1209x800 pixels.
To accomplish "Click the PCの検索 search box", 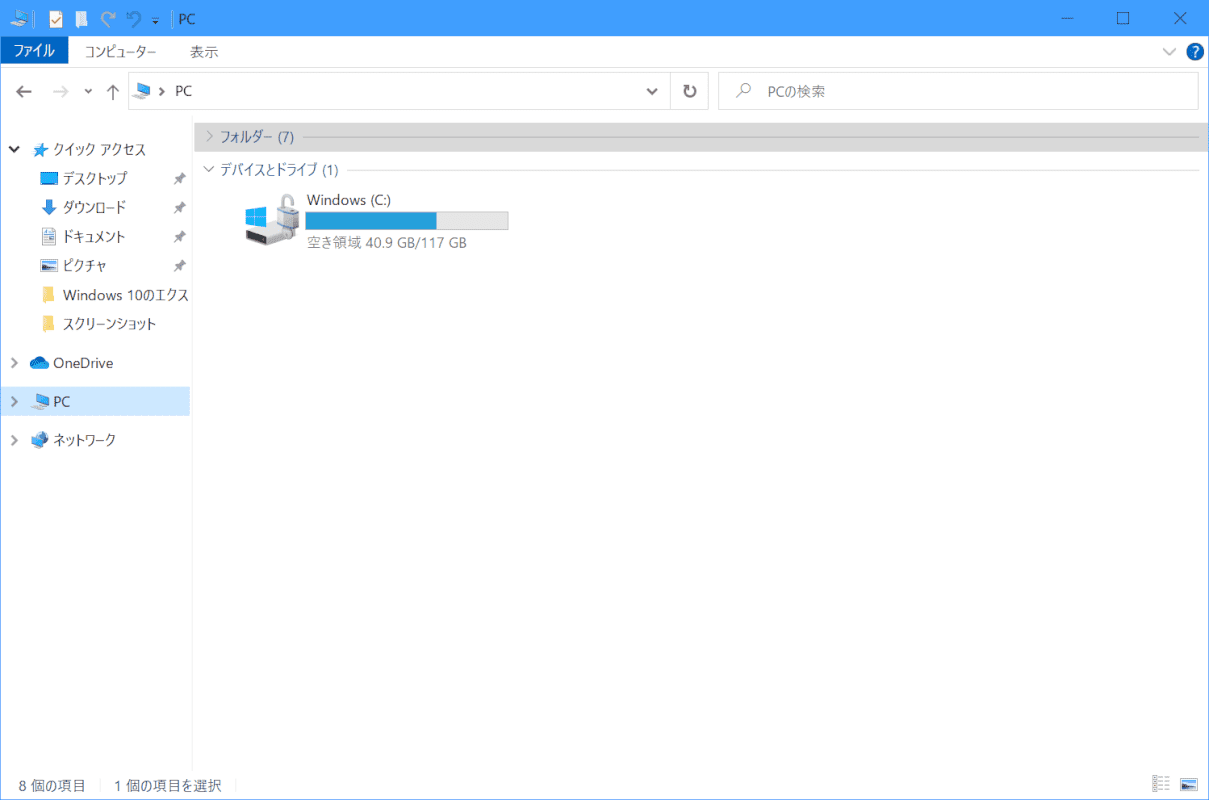I will 958,91.
